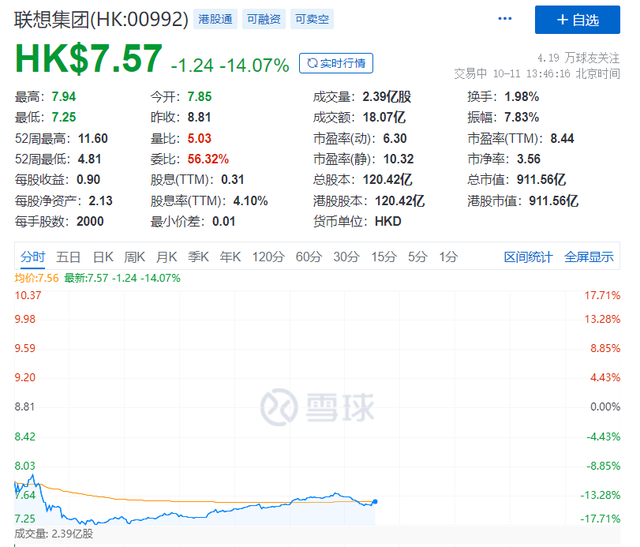Screen dimensions: 640x547
Task: Select the 120分 interval tab
Action: click(268, 257)
